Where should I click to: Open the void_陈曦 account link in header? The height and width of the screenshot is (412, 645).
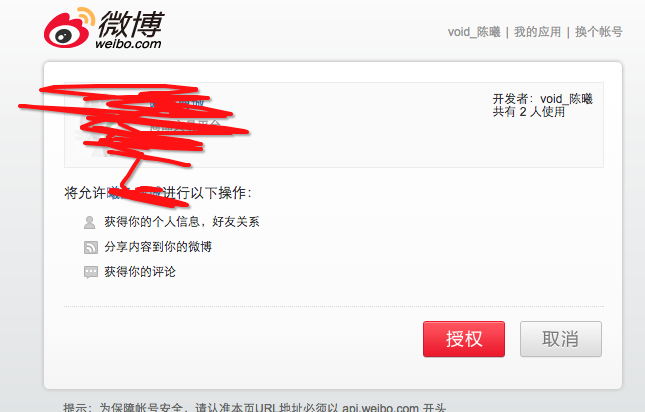coord(474,32)
